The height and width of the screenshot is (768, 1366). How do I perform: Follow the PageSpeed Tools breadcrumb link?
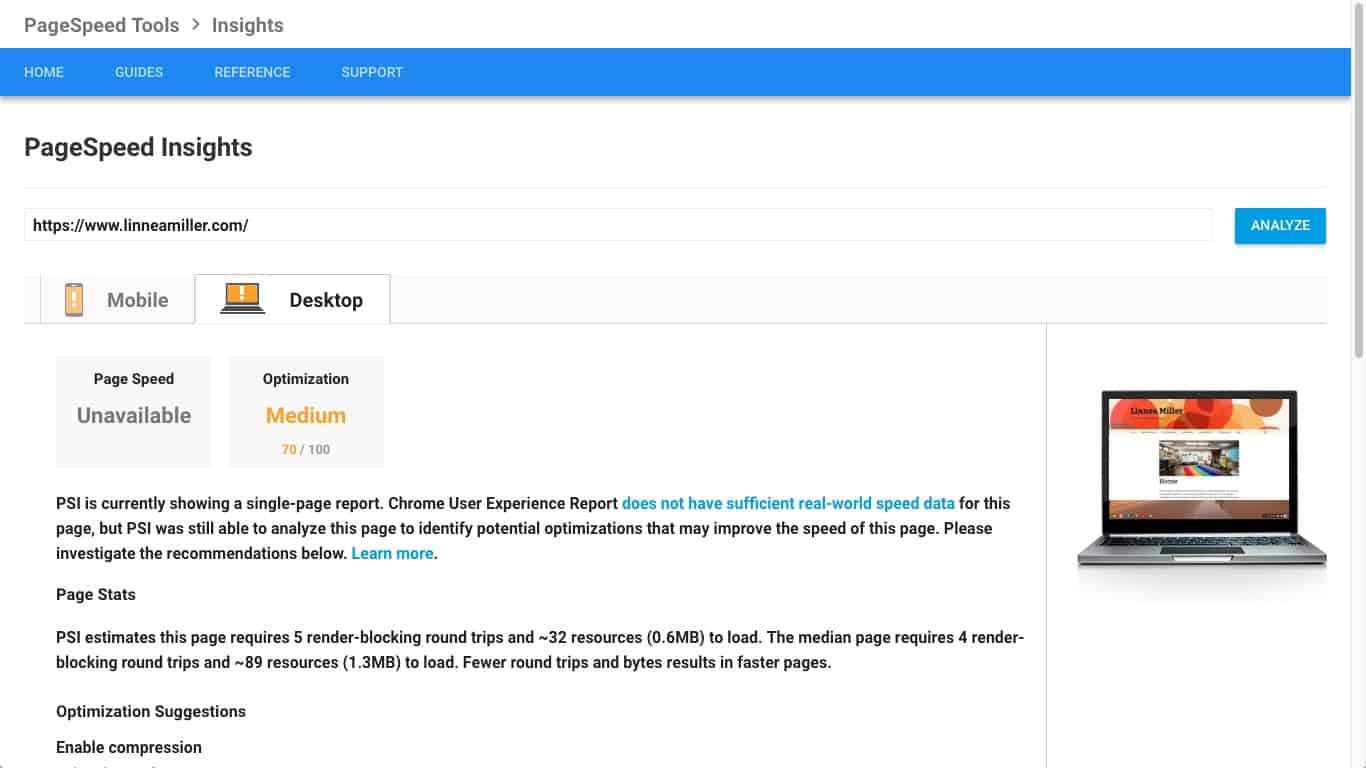(x=102, y=25)
